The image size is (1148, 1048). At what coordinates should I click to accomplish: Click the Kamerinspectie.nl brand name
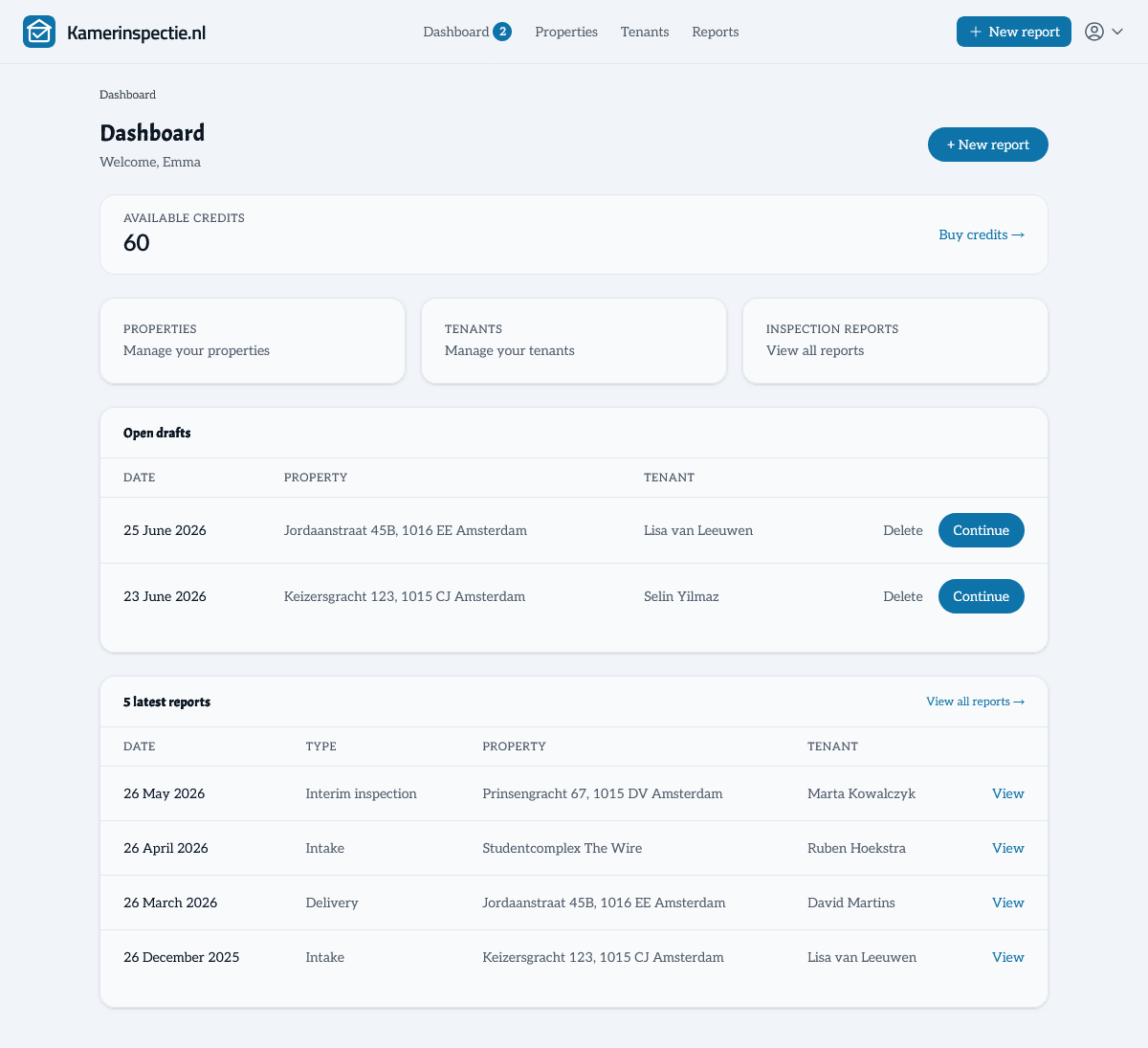137,33
